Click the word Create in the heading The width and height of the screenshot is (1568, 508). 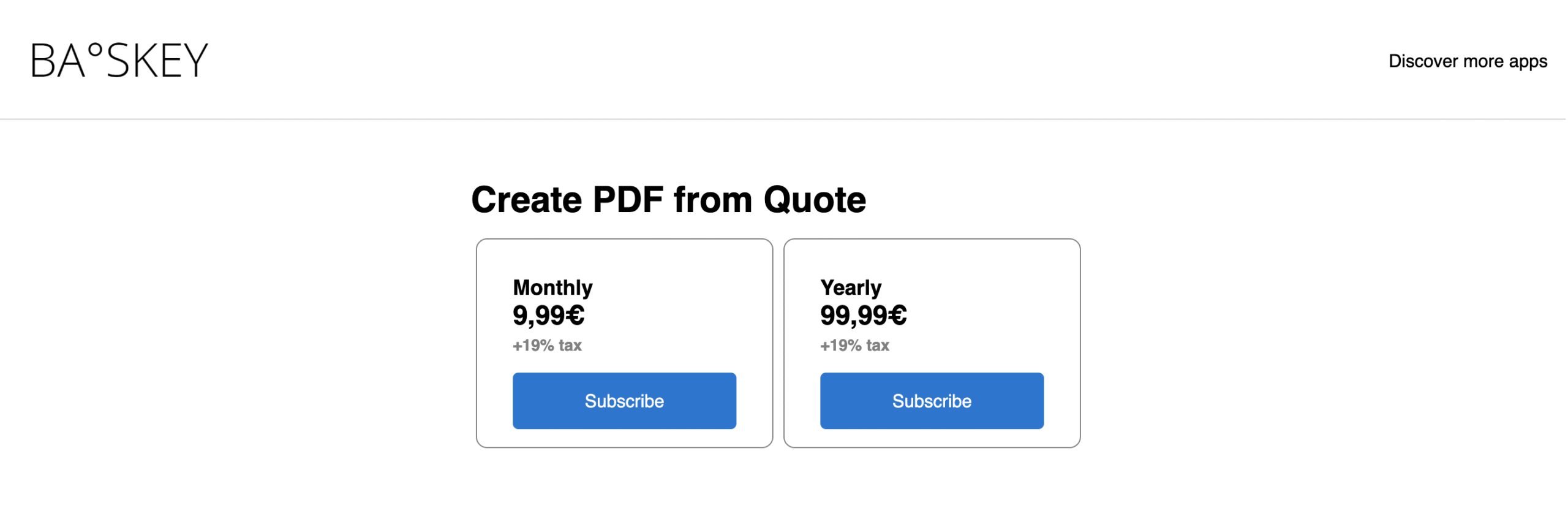pyautogui.click(x=527, y=200)
